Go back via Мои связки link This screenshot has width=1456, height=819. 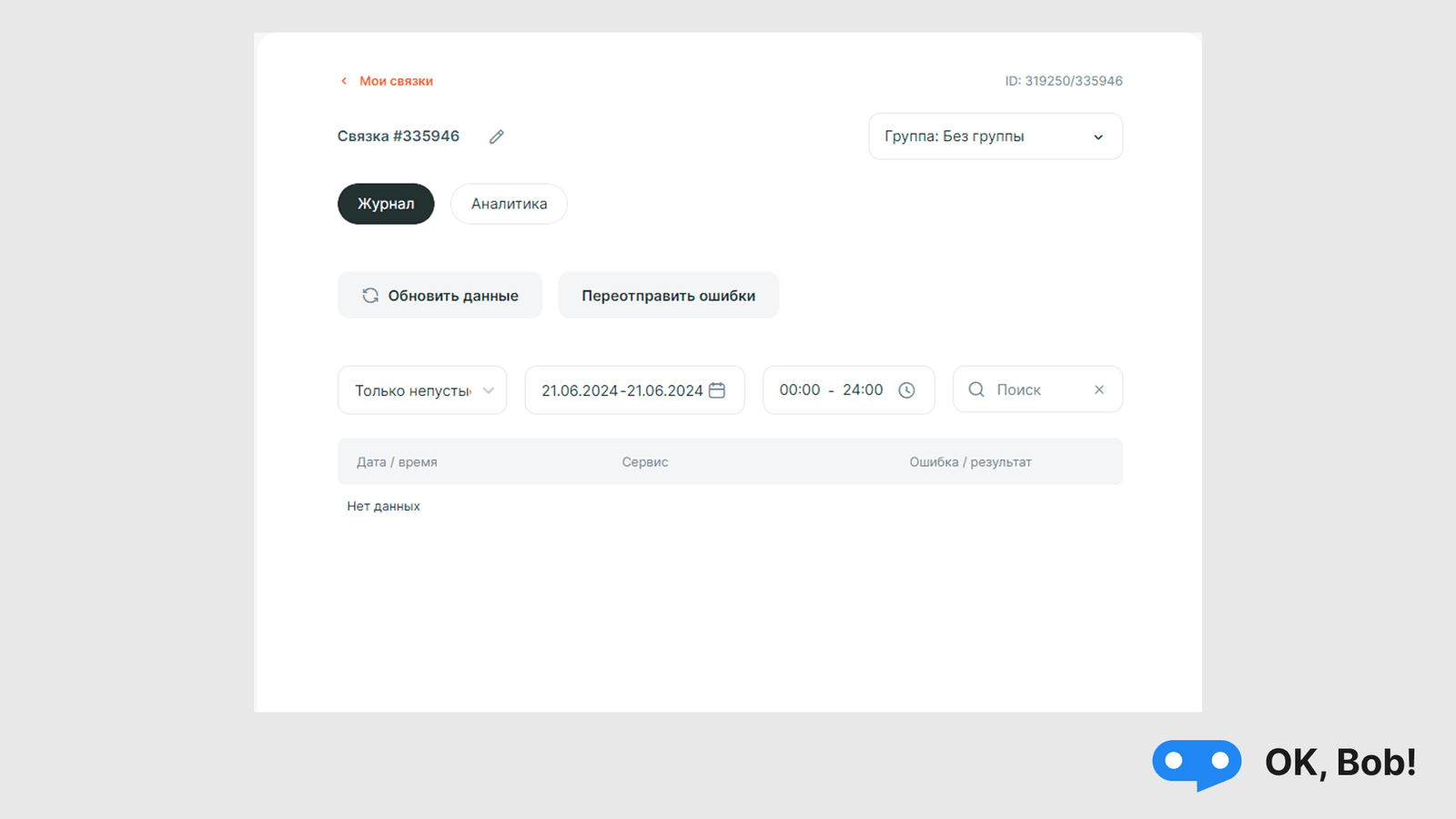[x=396, y=81]
